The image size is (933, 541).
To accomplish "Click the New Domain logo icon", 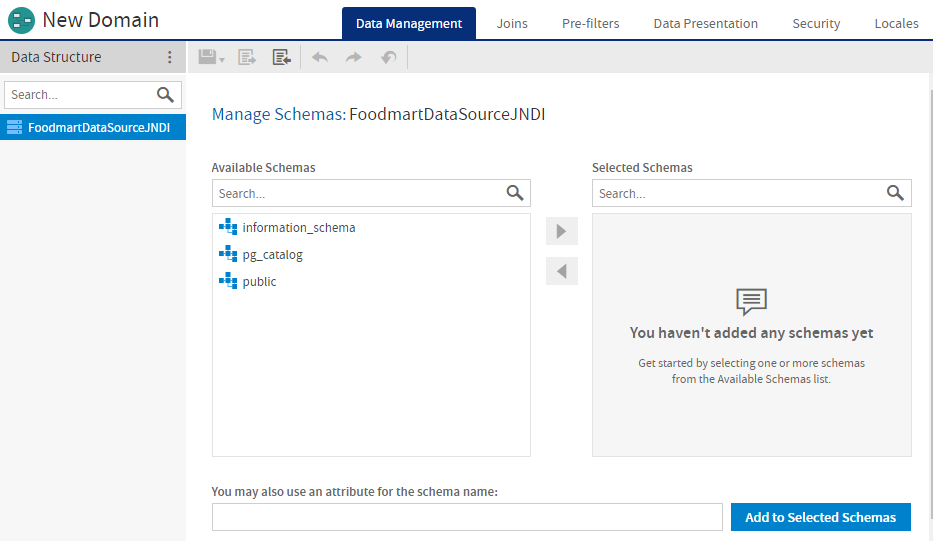I will (x=21, y=20).
